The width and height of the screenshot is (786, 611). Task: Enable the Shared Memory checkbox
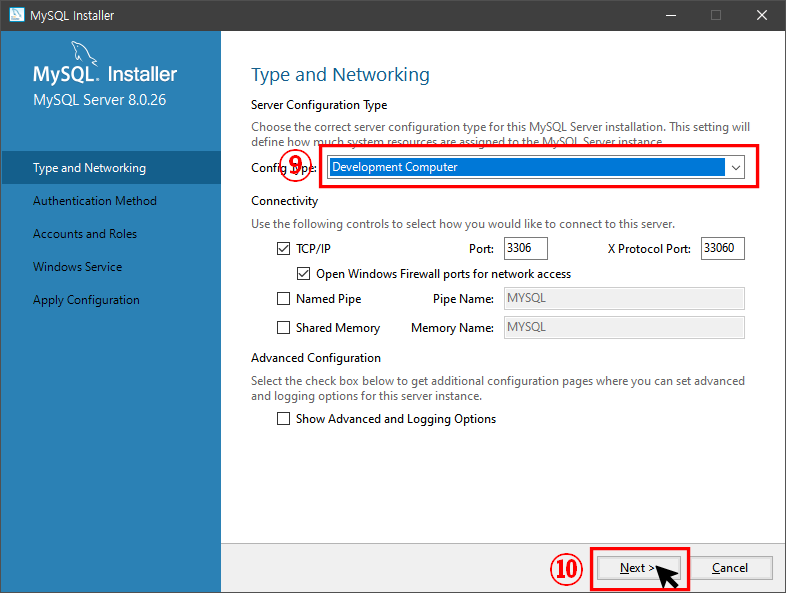coord(283,328)
